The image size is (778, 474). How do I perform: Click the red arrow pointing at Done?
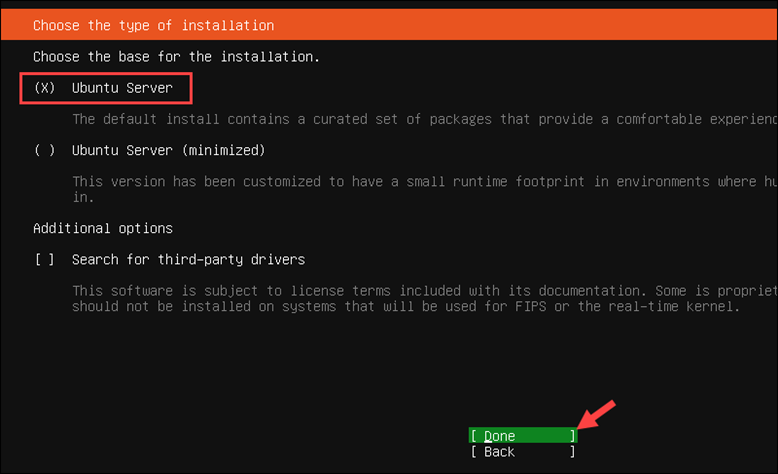click(x=596, y=414)
